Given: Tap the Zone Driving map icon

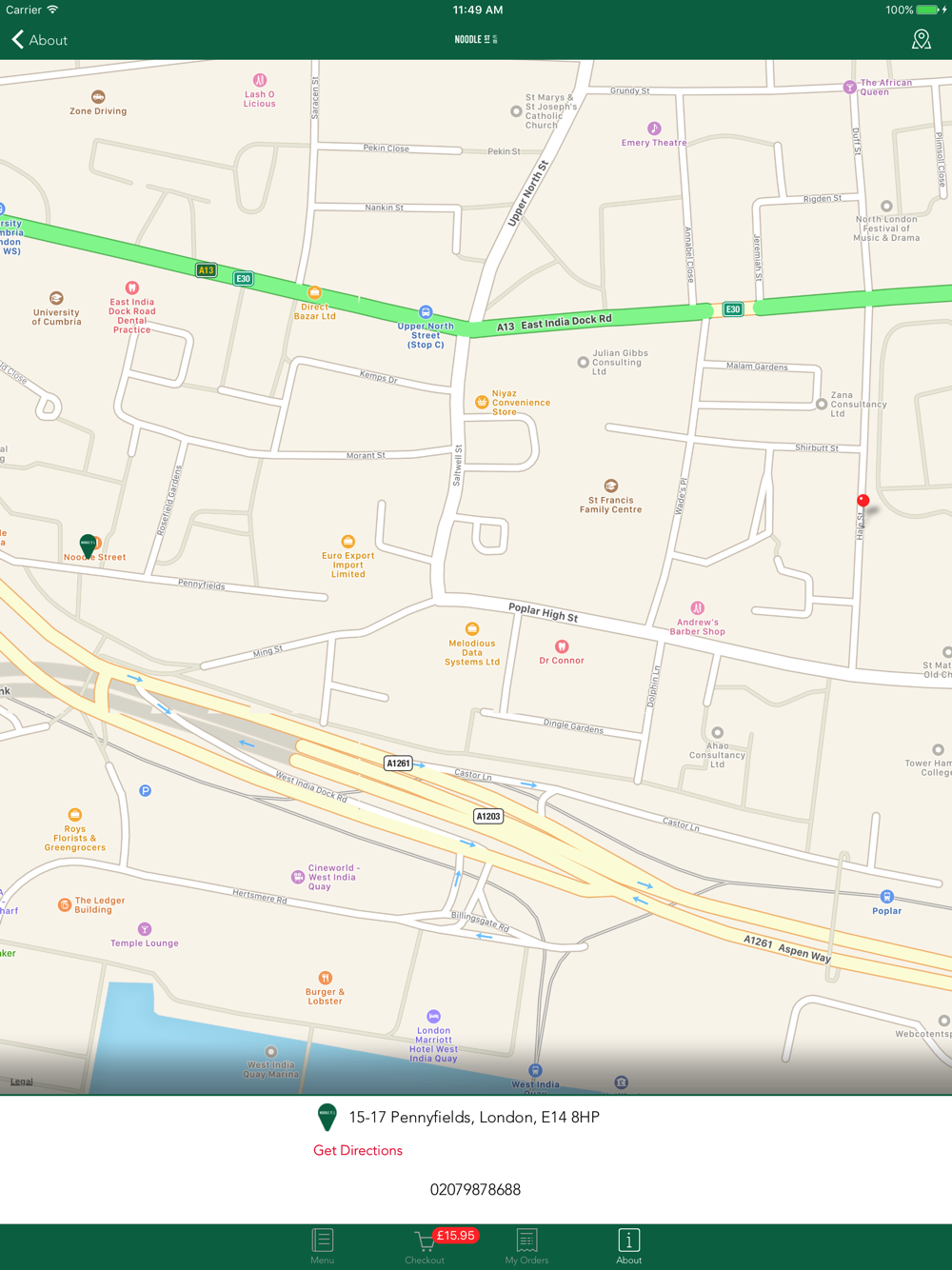Looking at the screenshot, I should [98, 97].
